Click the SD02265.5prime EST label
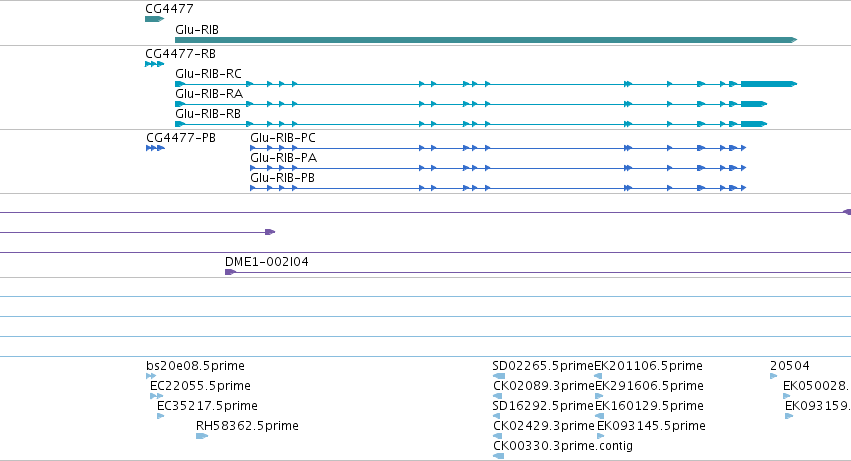Screen dimensions: 851x461 pos(543,366)
